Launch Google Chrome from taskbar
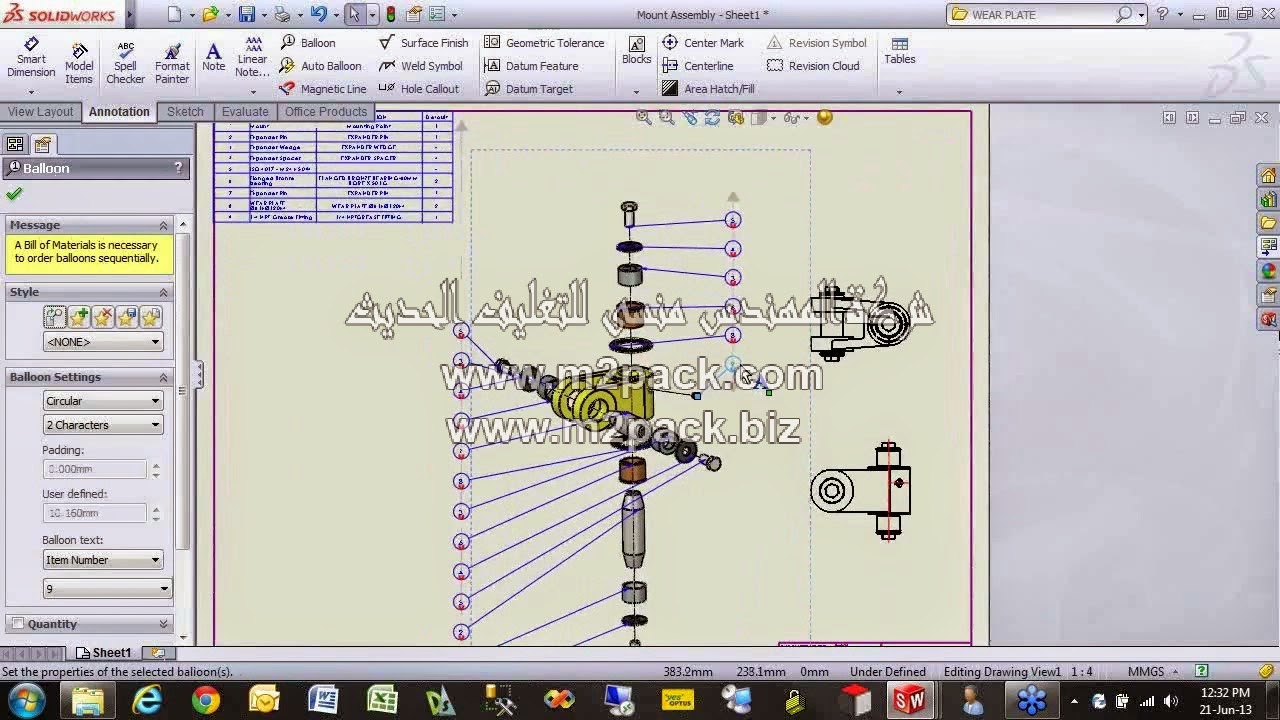The height and width of the screenshot is (720, 1280). tap(206, 700)
